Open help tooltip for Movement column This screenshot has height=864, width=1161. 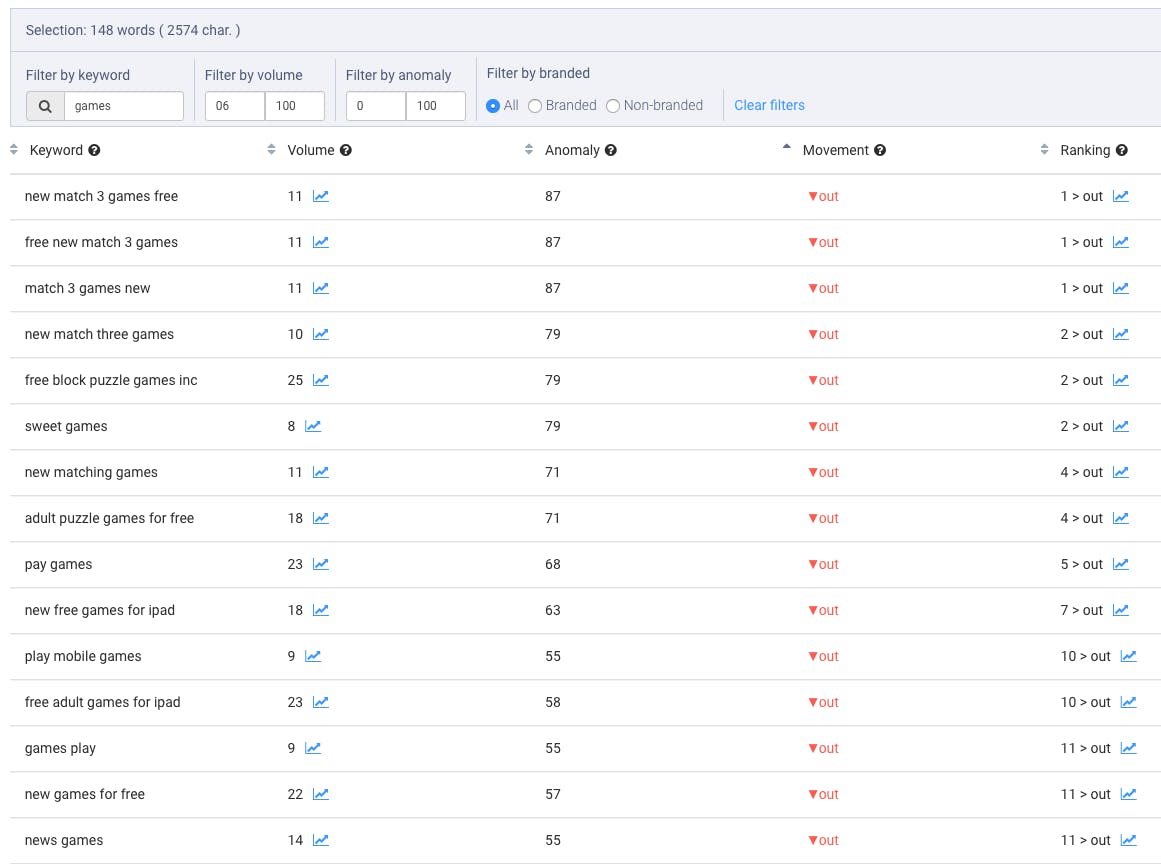click(x=880, y=151)
